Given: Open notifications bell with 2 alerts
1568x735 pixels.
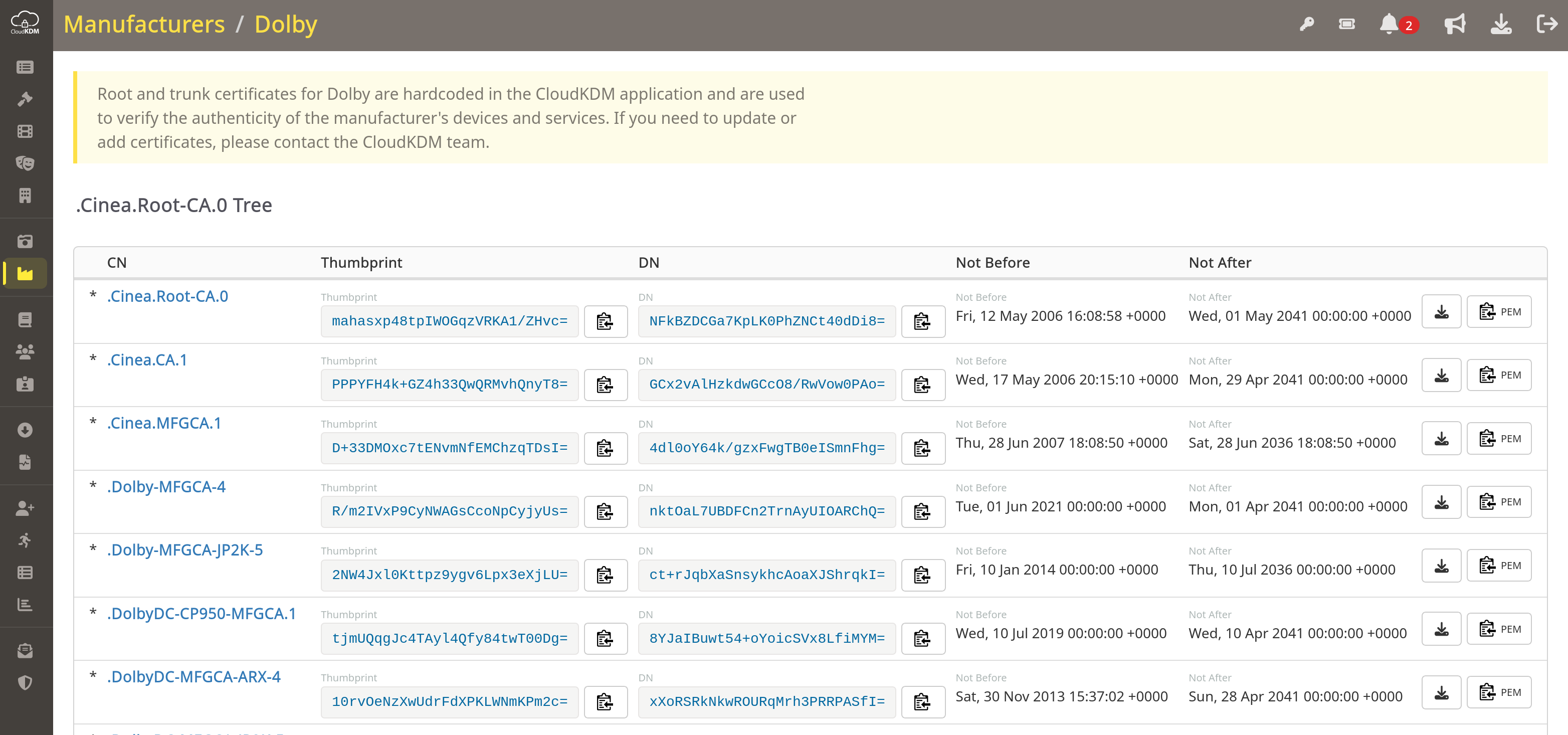Looking at the screenshot, I should coord(1398,25).
